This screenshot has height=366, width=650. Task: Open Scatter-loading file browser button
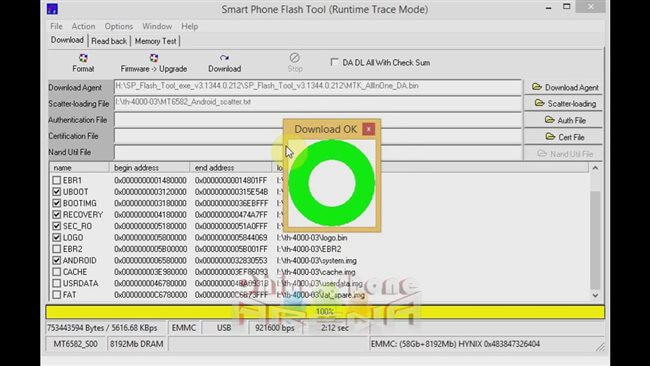pos(565,104)
